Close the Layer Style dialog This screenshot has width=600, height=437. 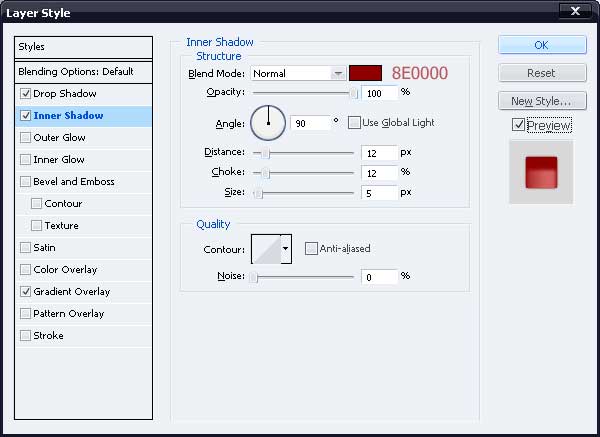575,11
